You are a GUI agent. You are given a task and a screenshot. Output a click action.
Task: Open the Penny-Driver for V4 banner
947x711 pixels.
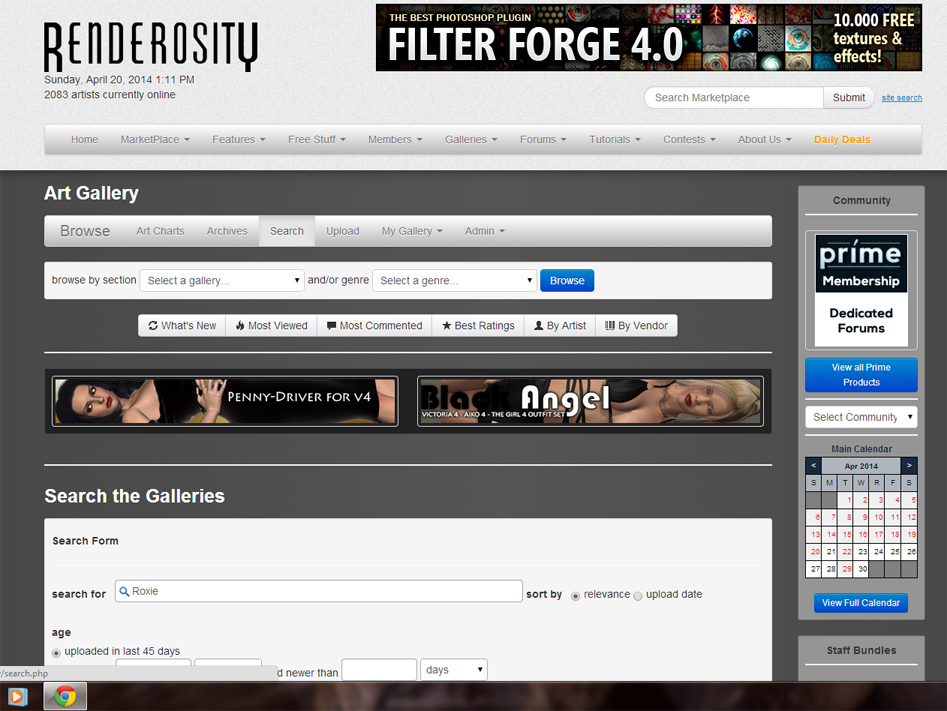pyautogui.click(x=225, y=401)
